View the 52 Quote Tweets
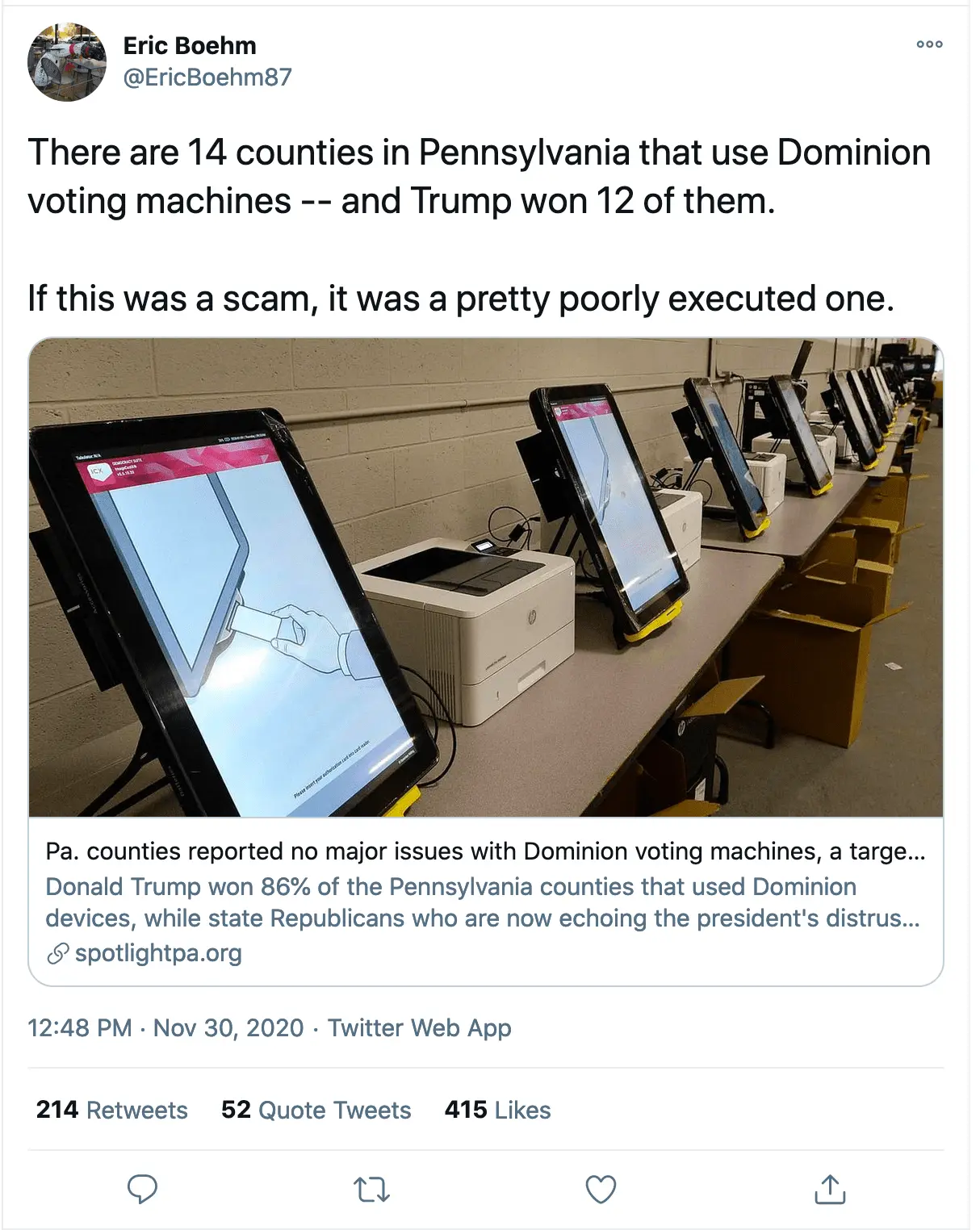 (x=315, y=1110)
